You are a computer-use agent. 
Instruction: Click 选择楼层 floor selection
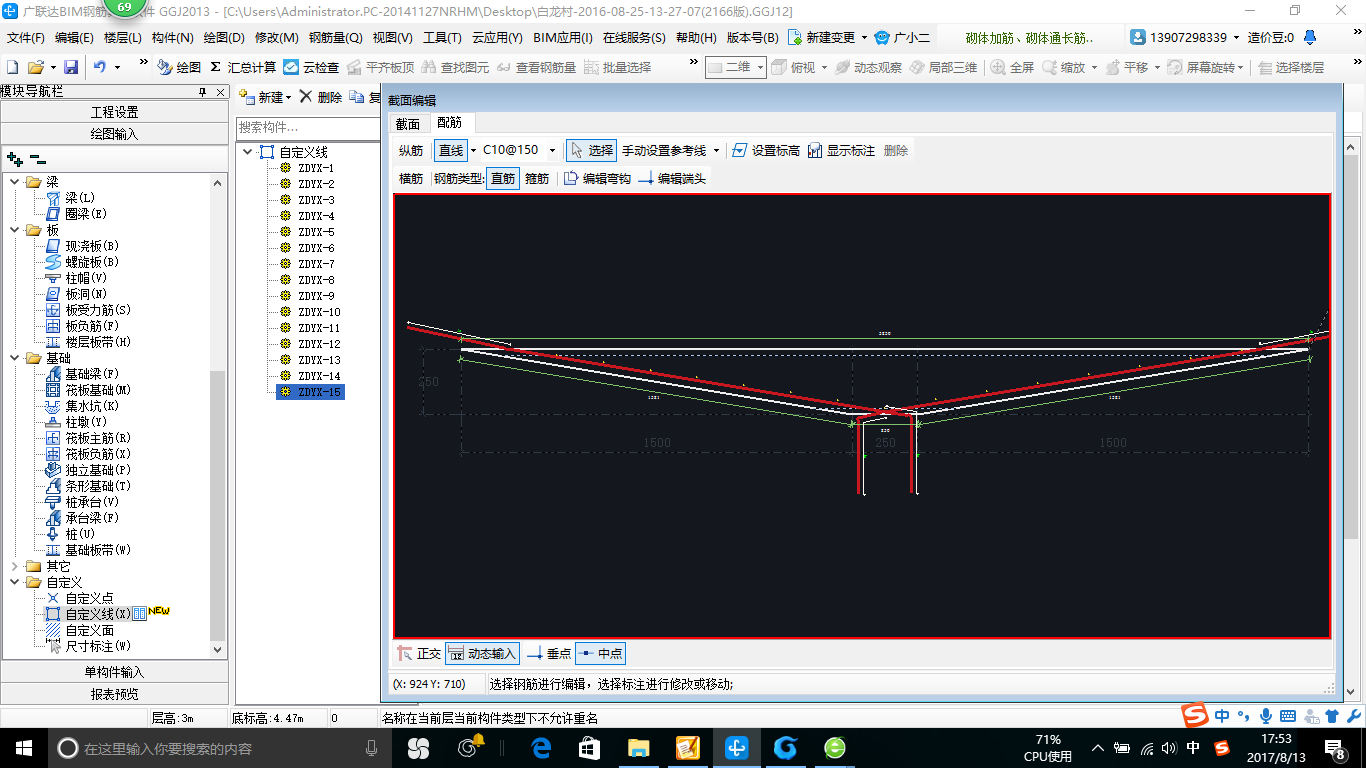pos(1290,67)
